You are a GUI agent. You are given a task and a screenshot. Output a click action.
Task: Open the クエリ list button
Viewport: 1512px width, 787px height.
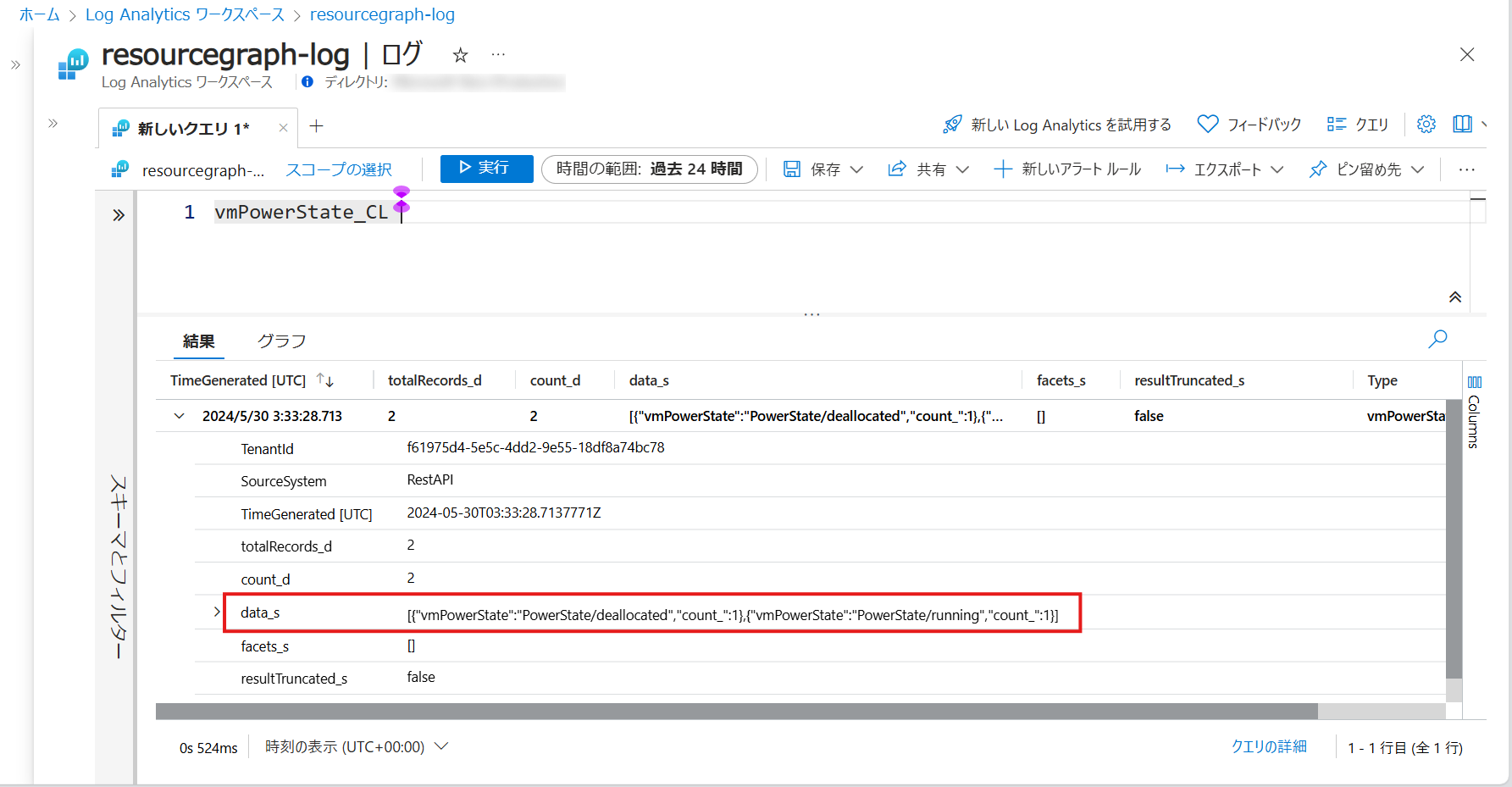pyautogui.click(x=1358, y=125)
